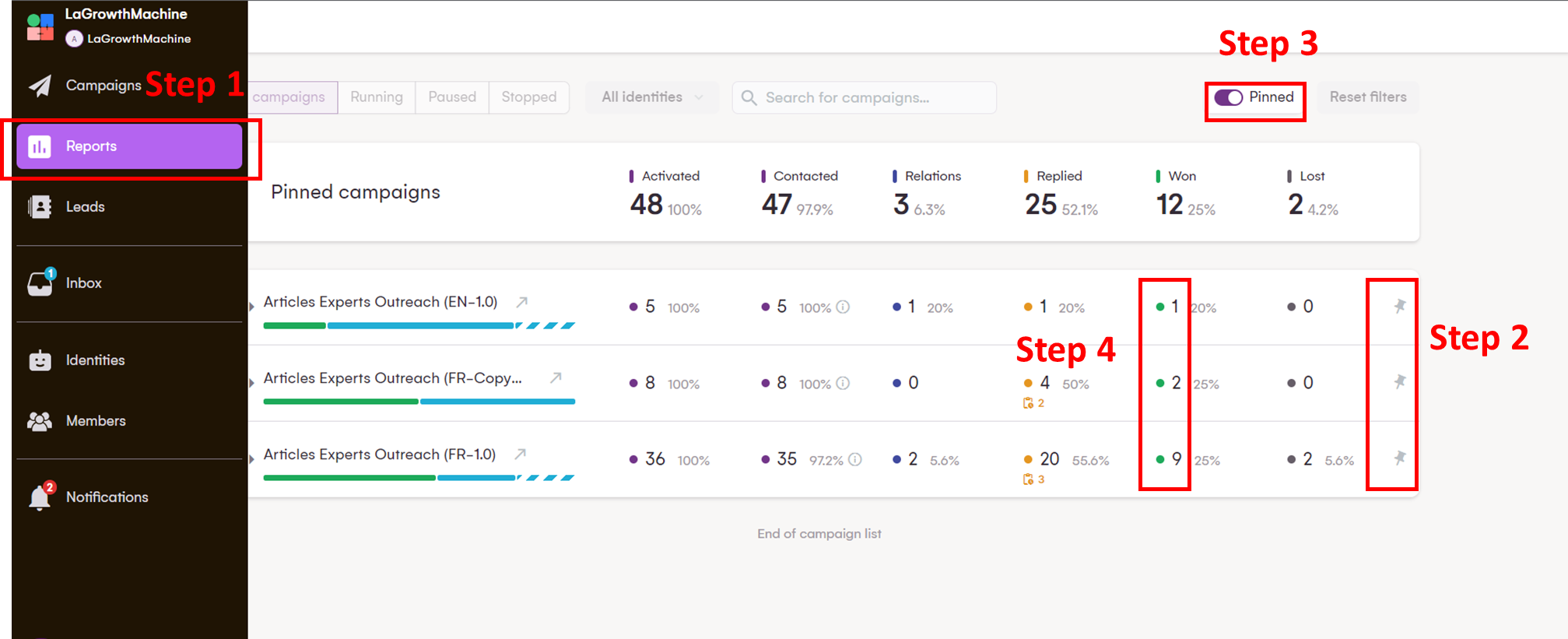Viewport: 1568px width, 639px height.
Task: Click the Inbox tray icon
Action: pyautogui.click(x=40, y=283)
